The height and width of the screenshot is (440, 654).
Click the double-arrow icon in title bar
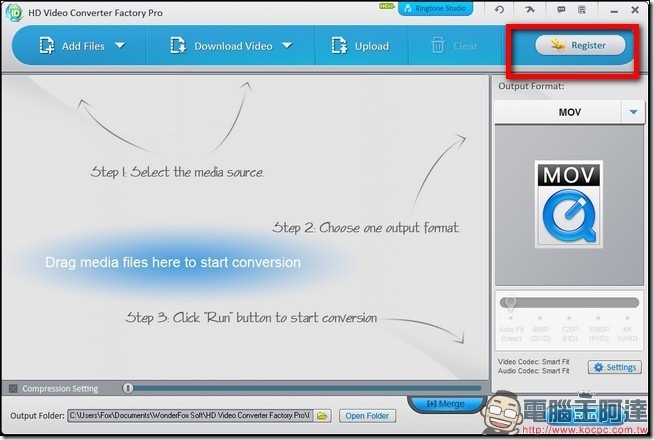530,9
